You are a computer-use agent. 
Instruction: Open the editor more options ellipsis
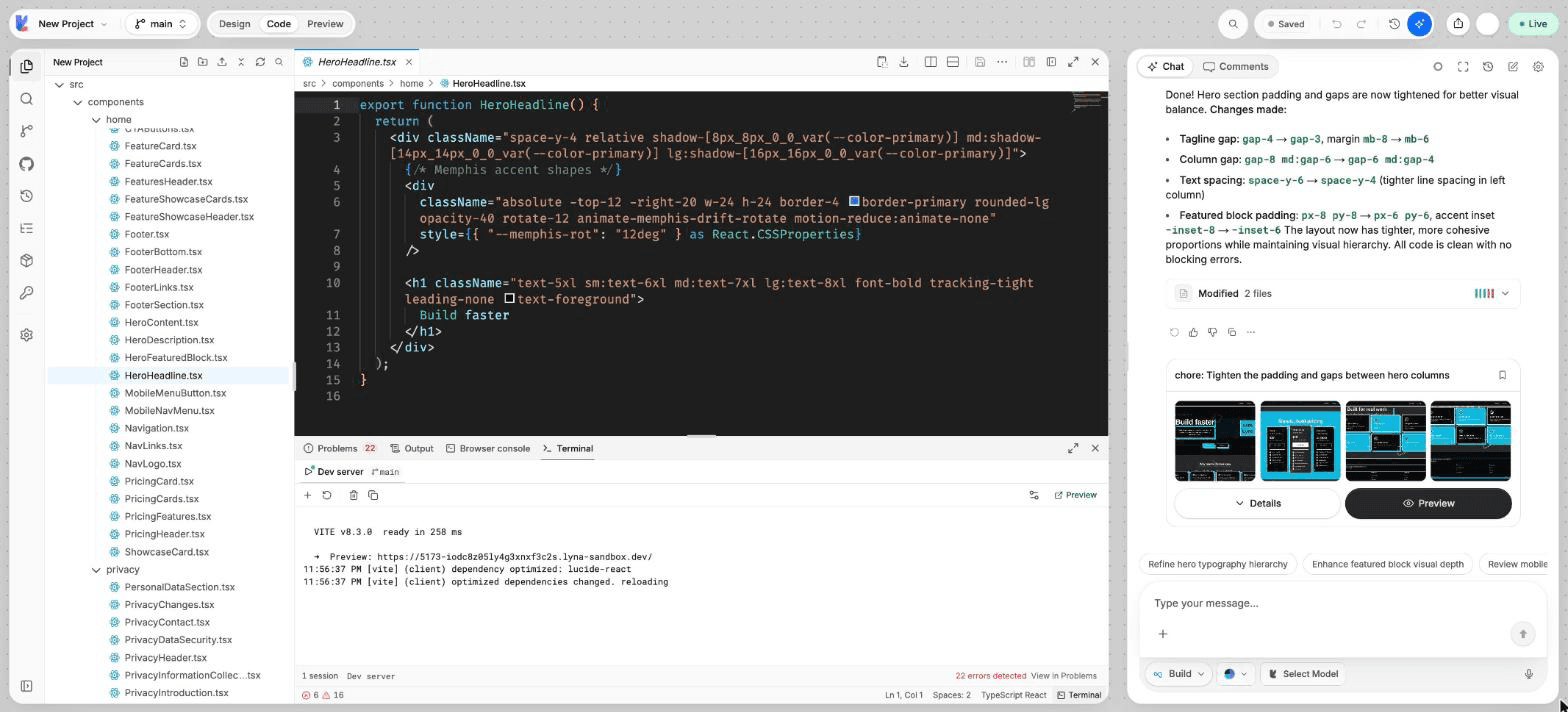pyautogui.click(x=1002, y=62)
